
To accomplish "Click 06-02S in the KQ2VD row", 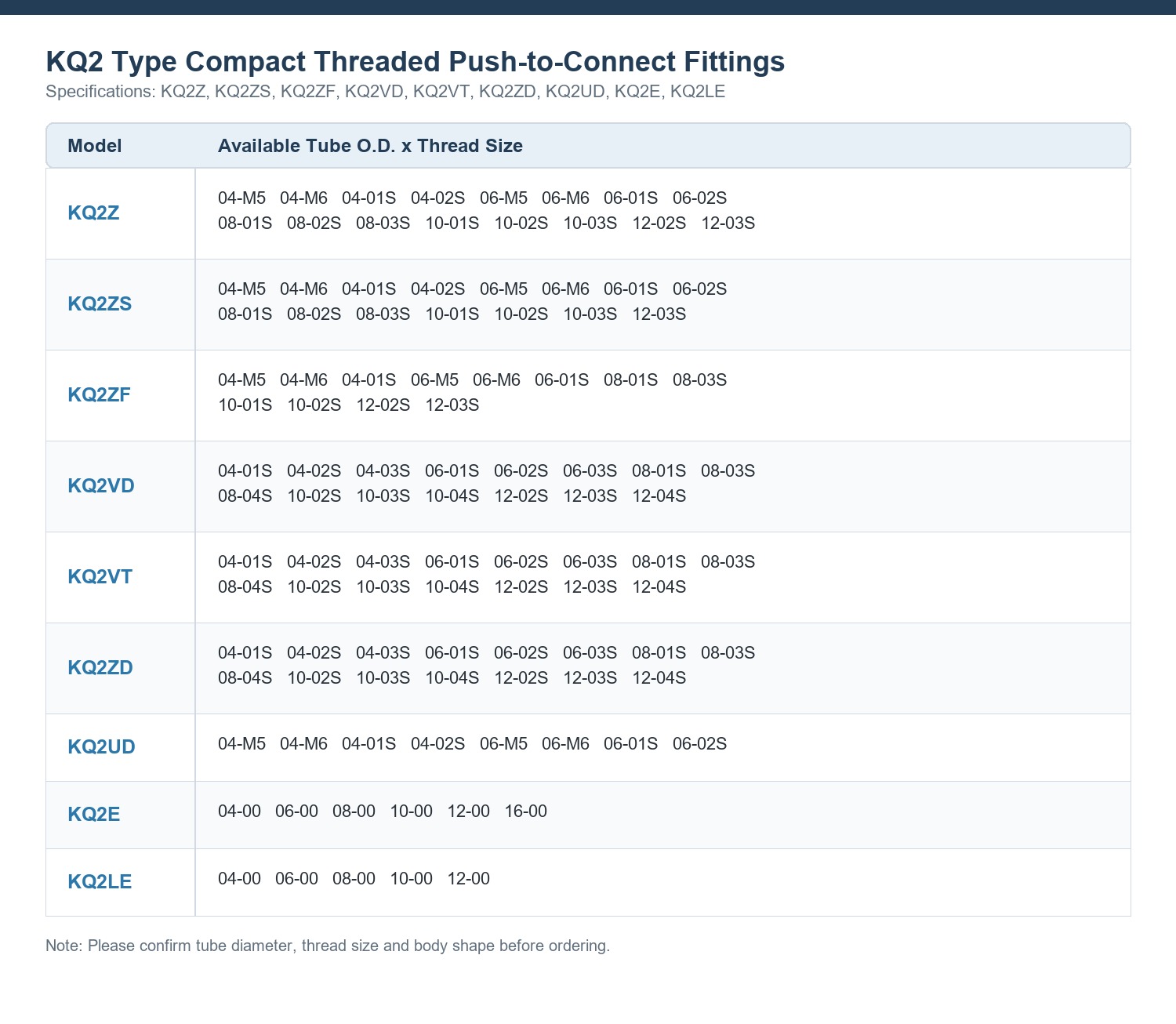I will pyautogui.click(x=521, y=471).
